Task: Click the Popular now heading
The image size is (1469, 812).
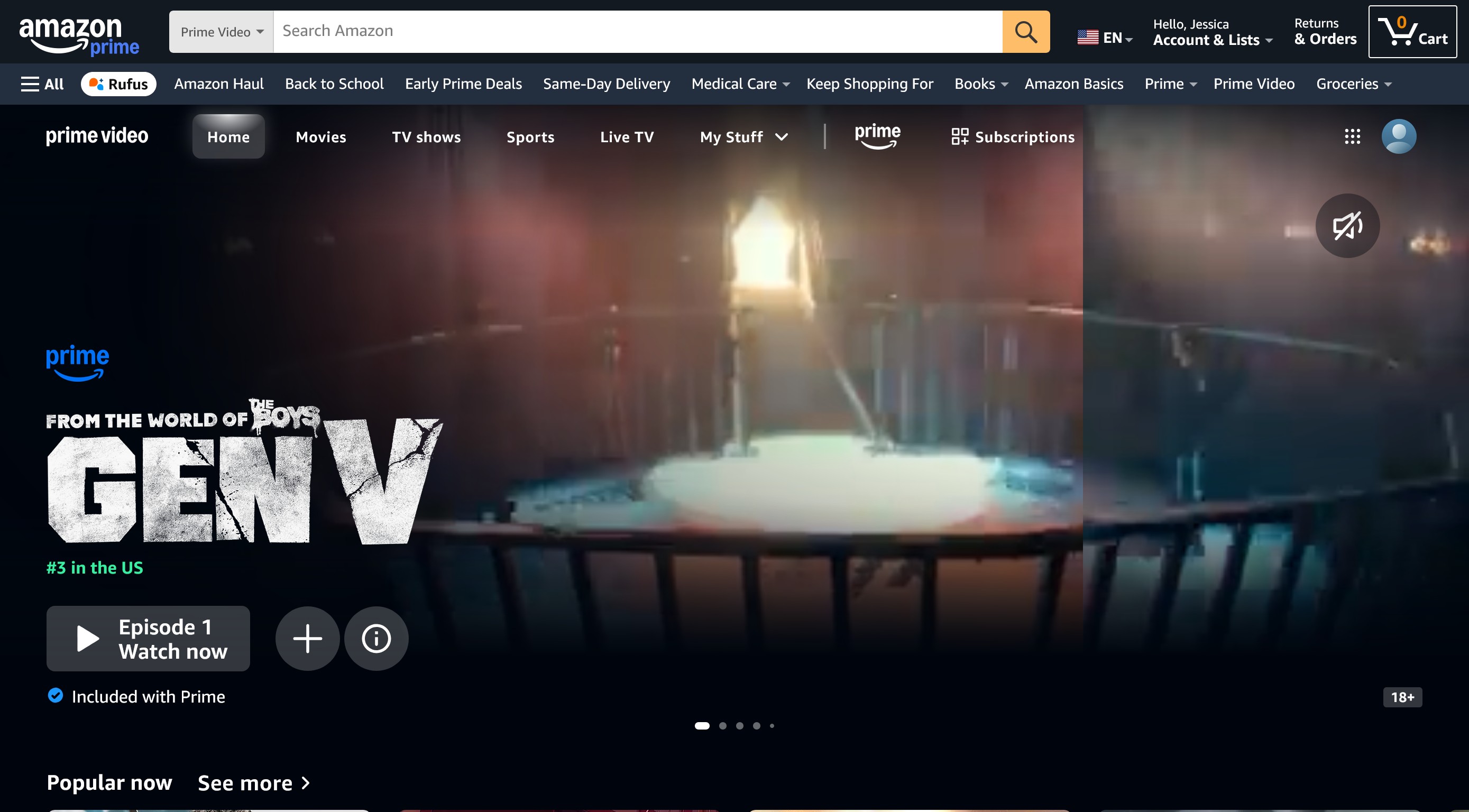Action: point(109,783)
